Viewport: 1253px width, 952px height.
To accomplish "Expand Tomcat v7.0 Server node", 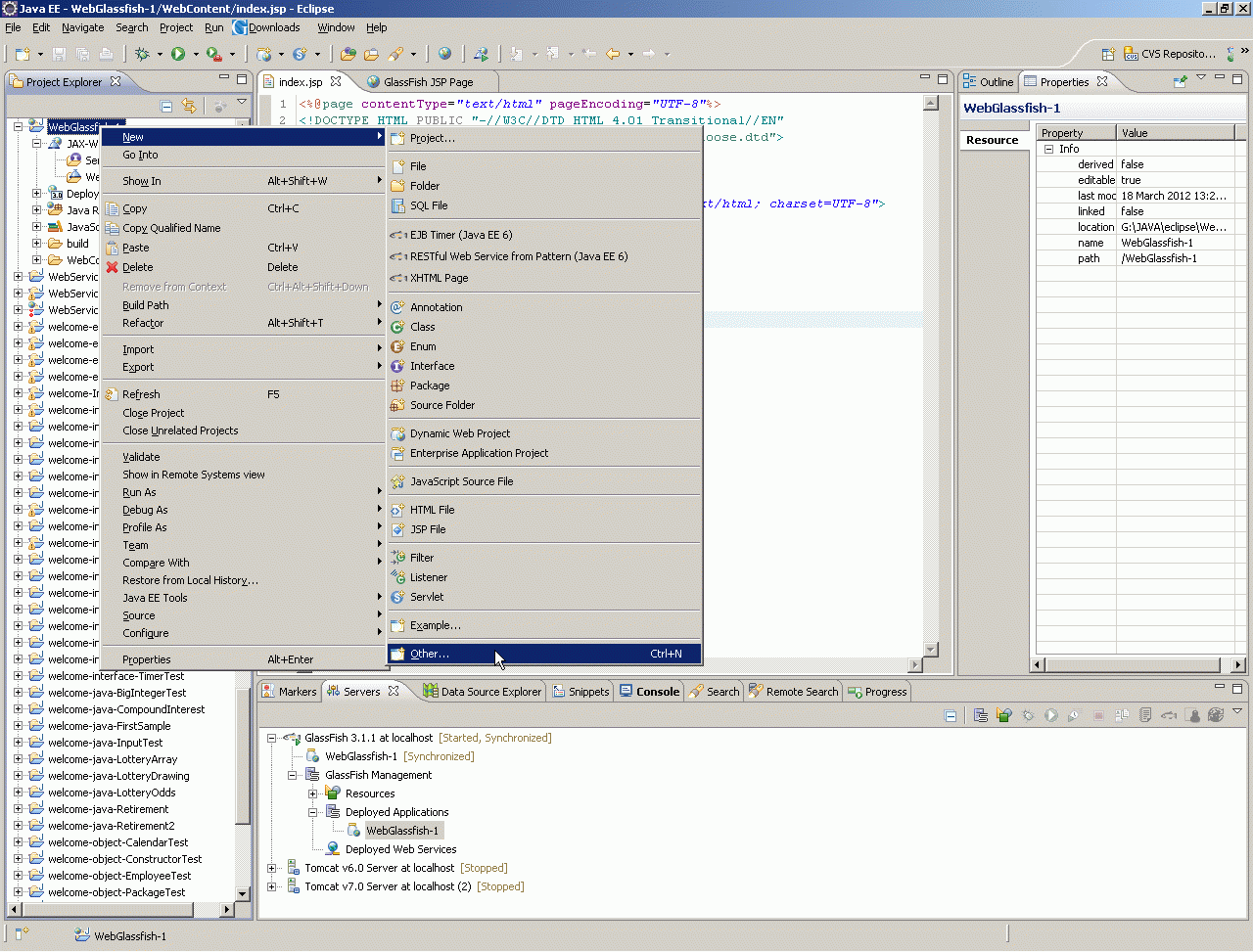I will 272,886.
